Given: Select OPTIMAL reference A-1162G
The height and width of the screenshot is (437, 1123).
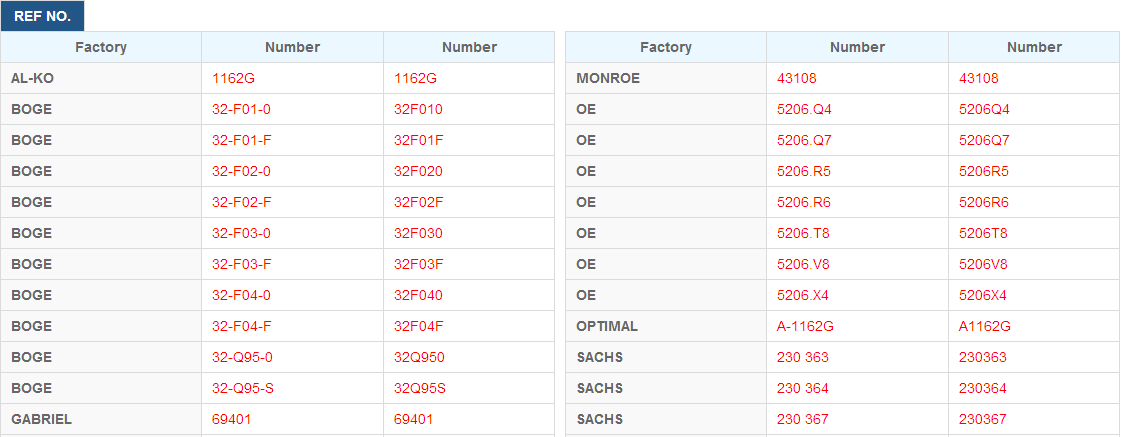Looking at the screenshot, I should tap(806, 326).
